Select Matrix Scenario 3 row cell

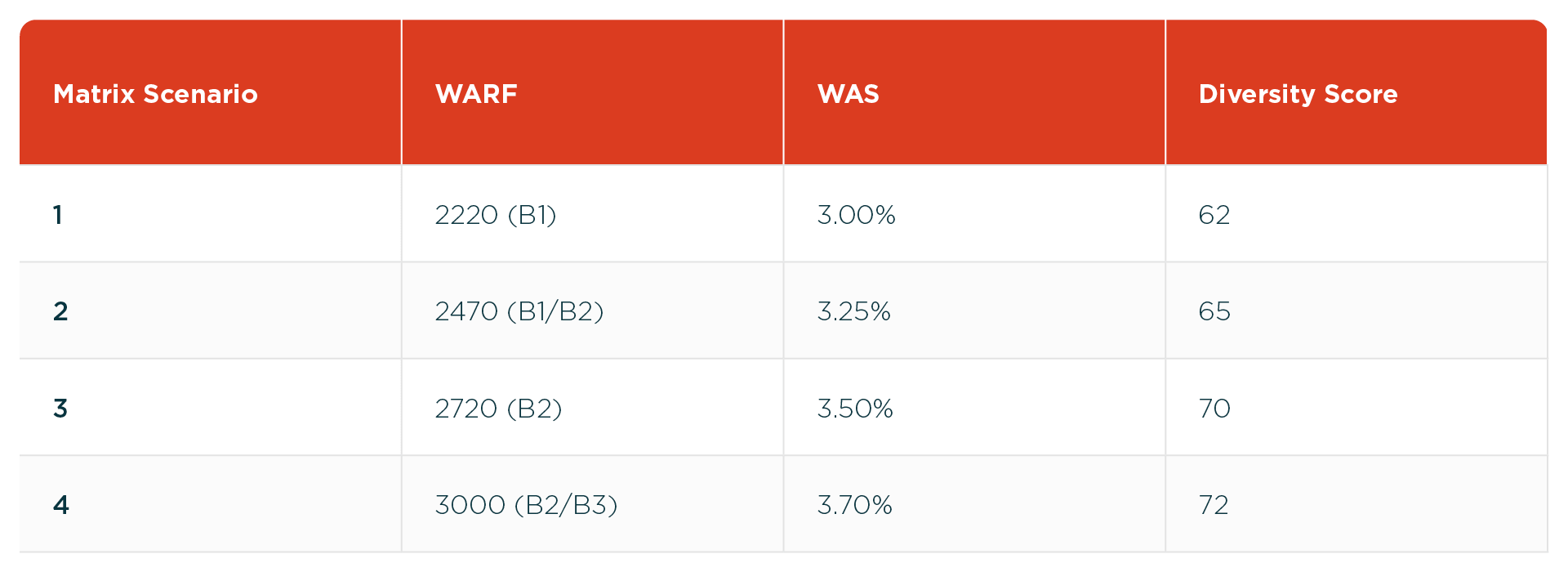(x=60, y=409)
